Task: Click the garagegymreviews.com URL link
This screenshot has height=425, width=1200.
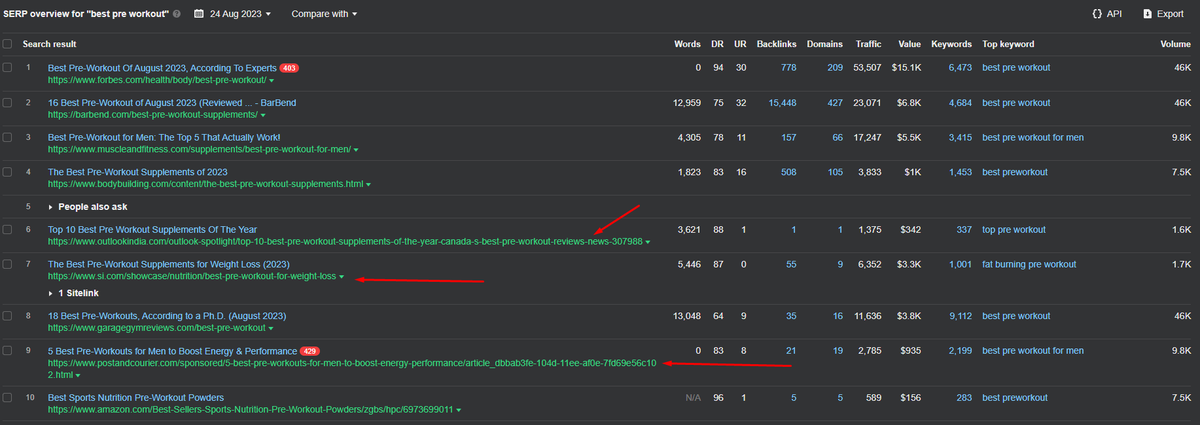Action: [x=156, y=328]
